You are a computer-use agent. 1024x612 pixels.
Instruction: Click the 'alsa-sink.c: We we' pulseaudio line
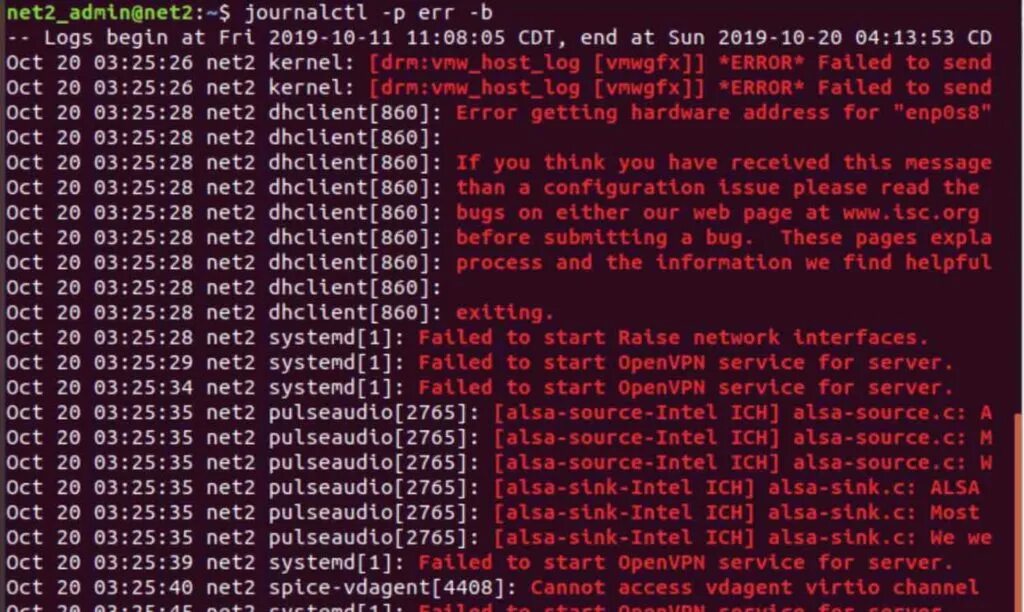tap(499, 538)
